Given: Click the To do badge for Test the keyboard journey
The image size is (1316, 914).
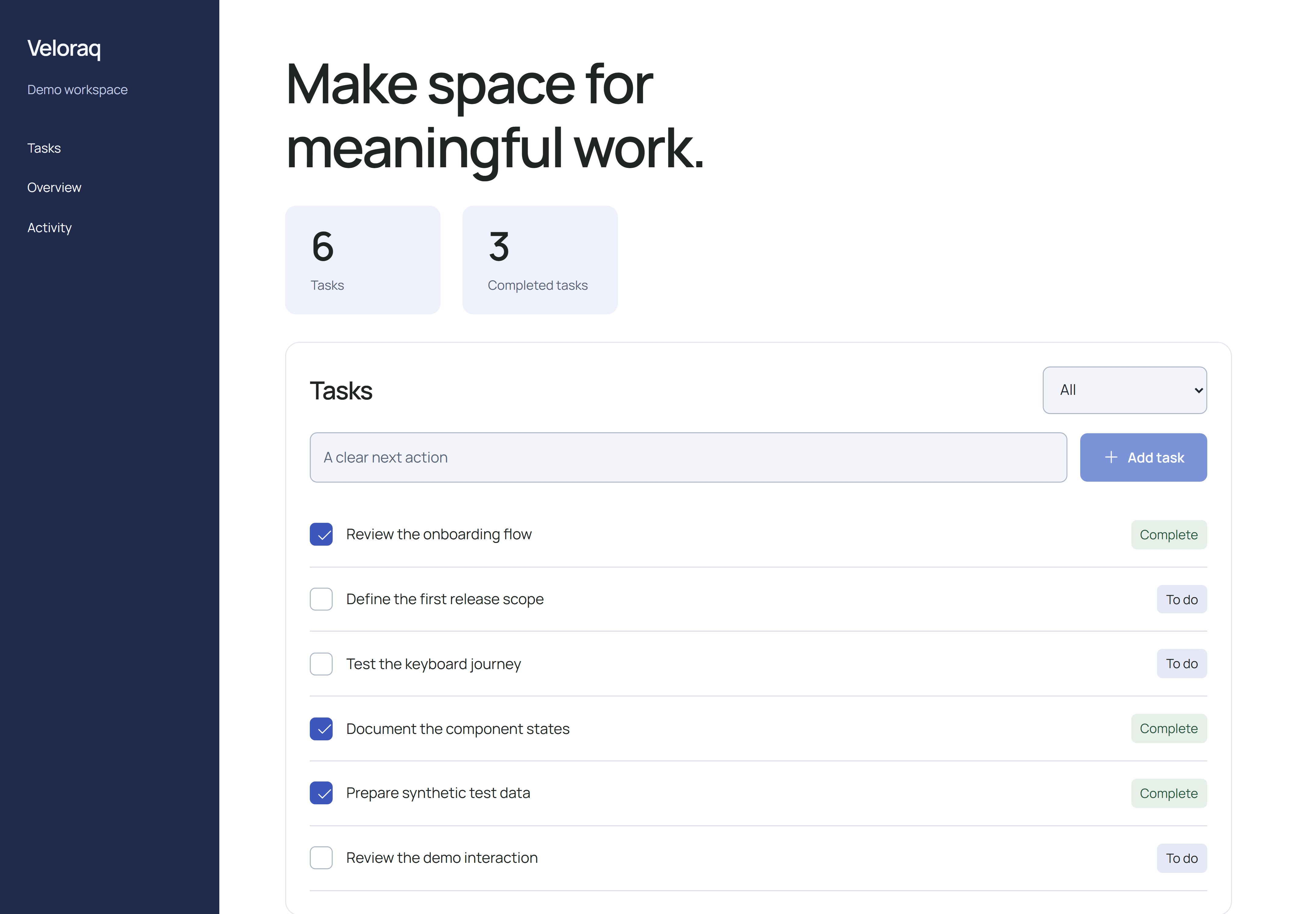Looking at the screenshot, I should [1181, 664].
